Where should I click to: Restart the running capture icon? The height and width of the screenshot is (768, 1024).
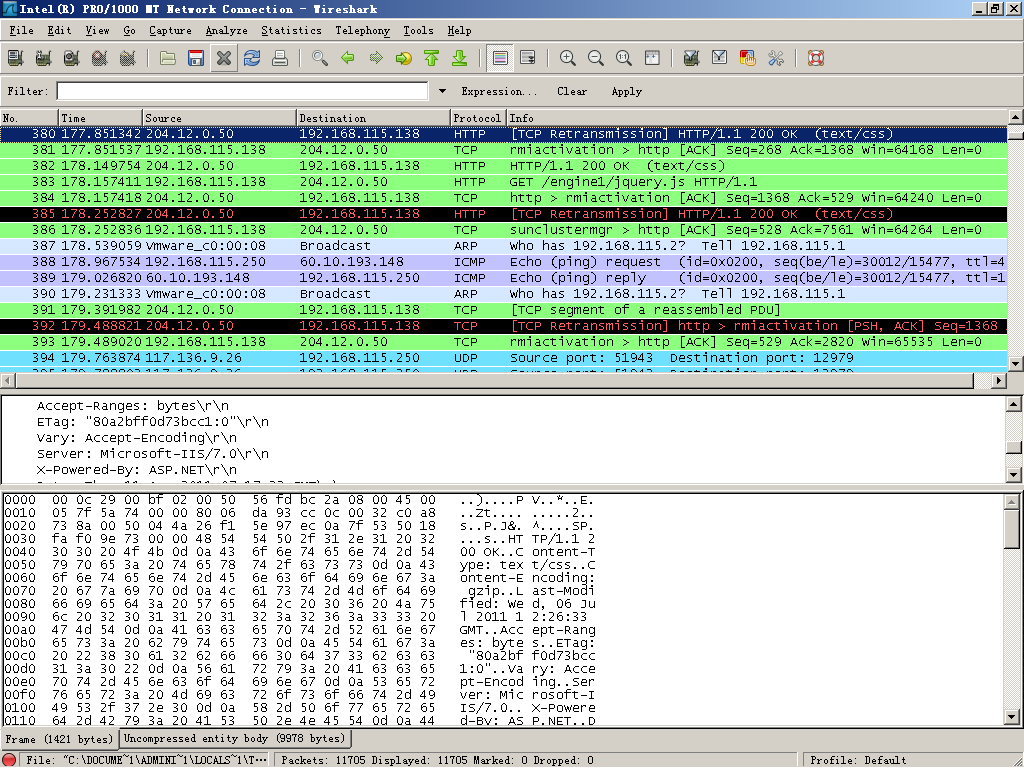click(x=128, y=58)
